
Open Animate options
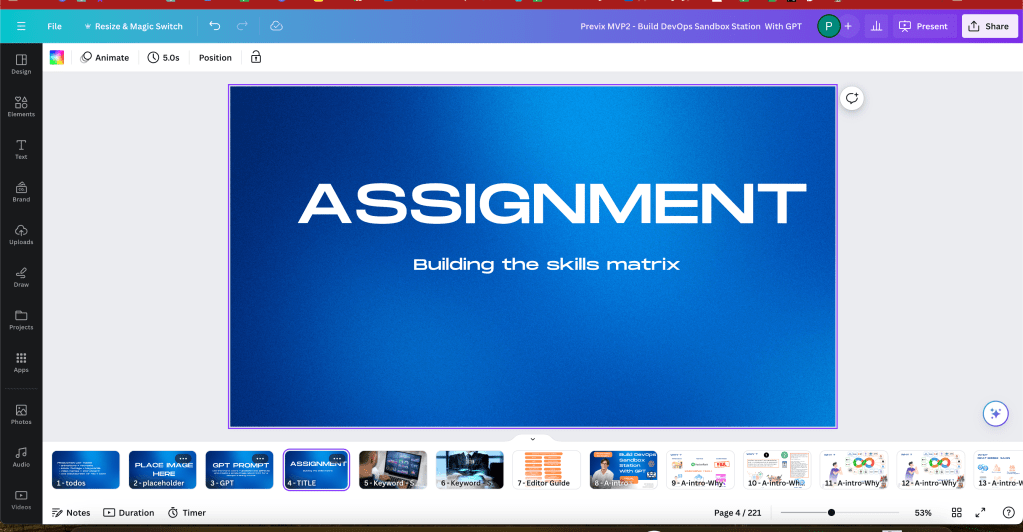point(104,57)
